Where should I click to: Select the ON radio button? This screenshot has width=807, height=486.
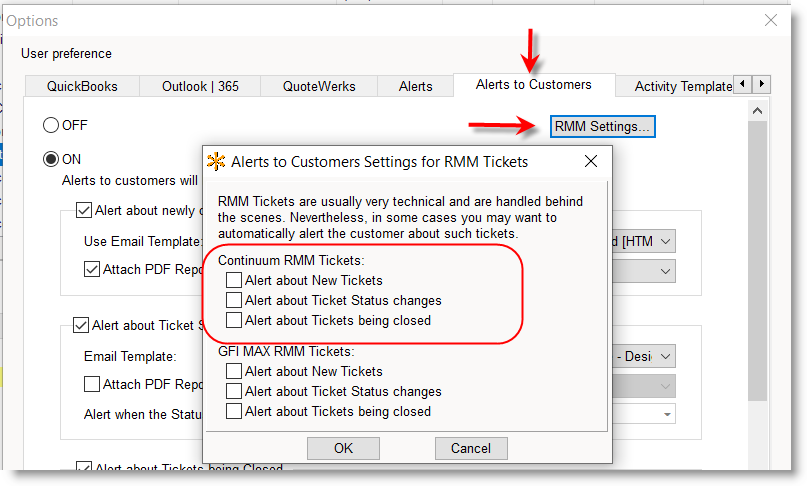51,159
